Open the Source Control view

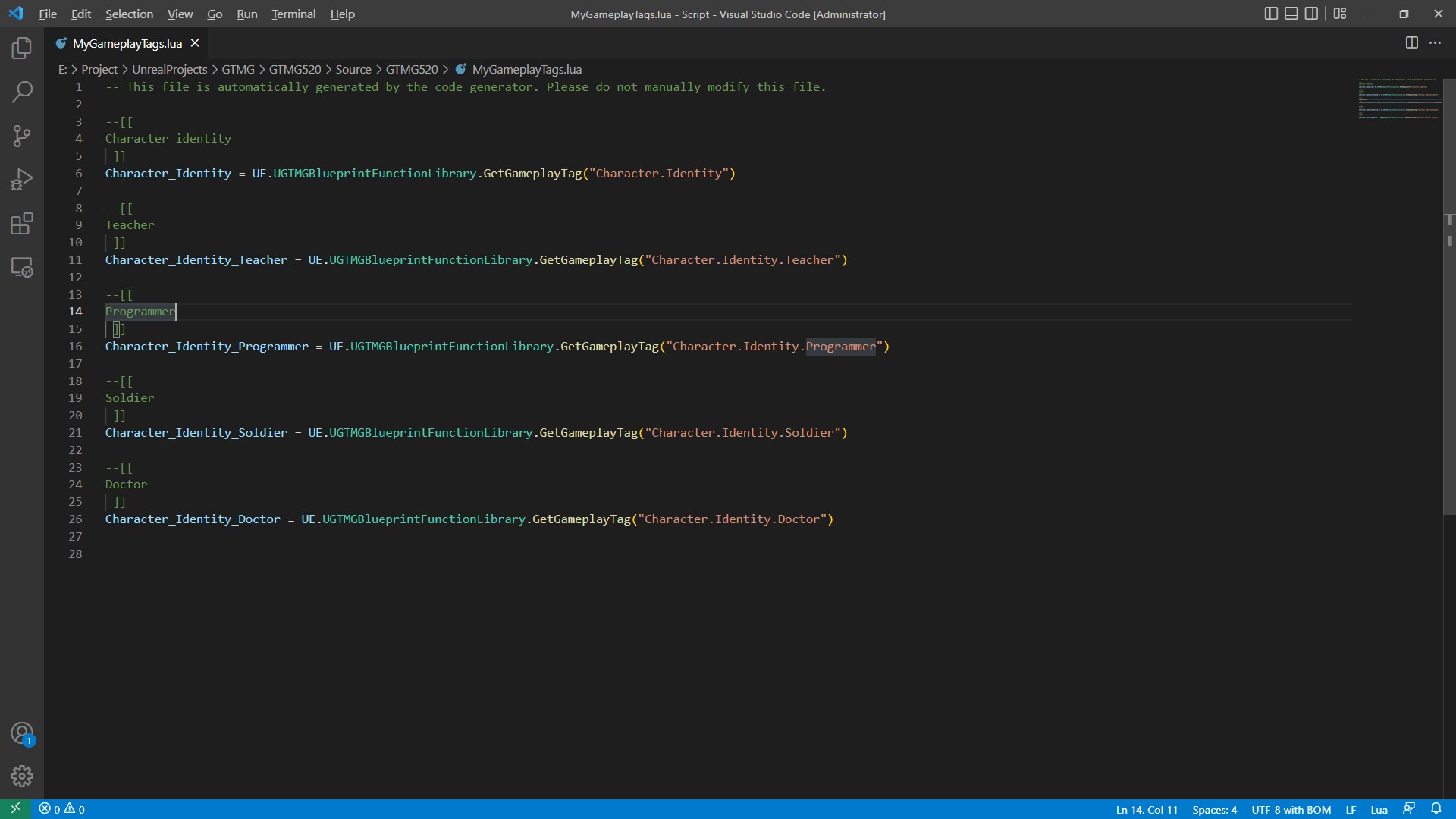[22, 136]
